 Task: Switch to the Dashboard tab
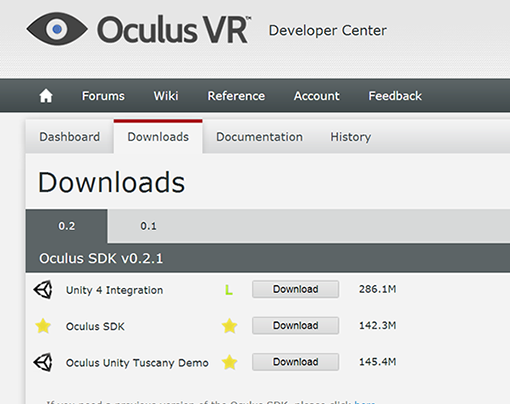pos(70,137)
